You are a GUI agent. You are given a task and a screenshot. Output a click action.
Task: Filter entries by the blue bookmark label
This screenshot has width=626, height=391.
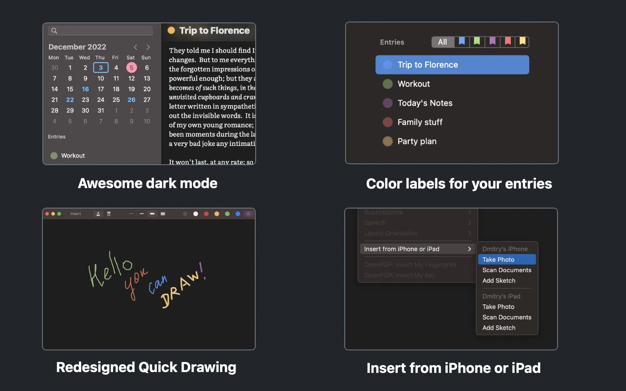[x=462, y=42]
